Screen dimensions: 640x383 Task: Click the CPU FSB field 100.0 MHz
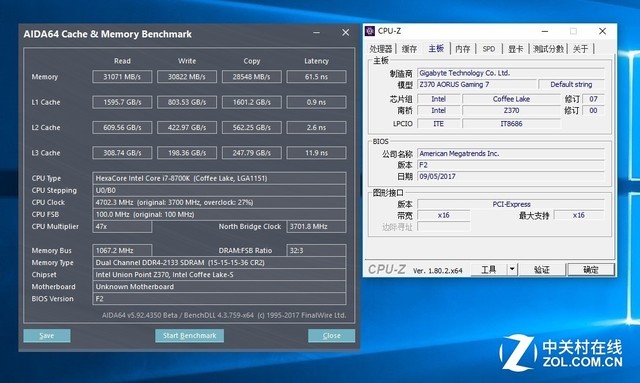[x=219, y=214]
